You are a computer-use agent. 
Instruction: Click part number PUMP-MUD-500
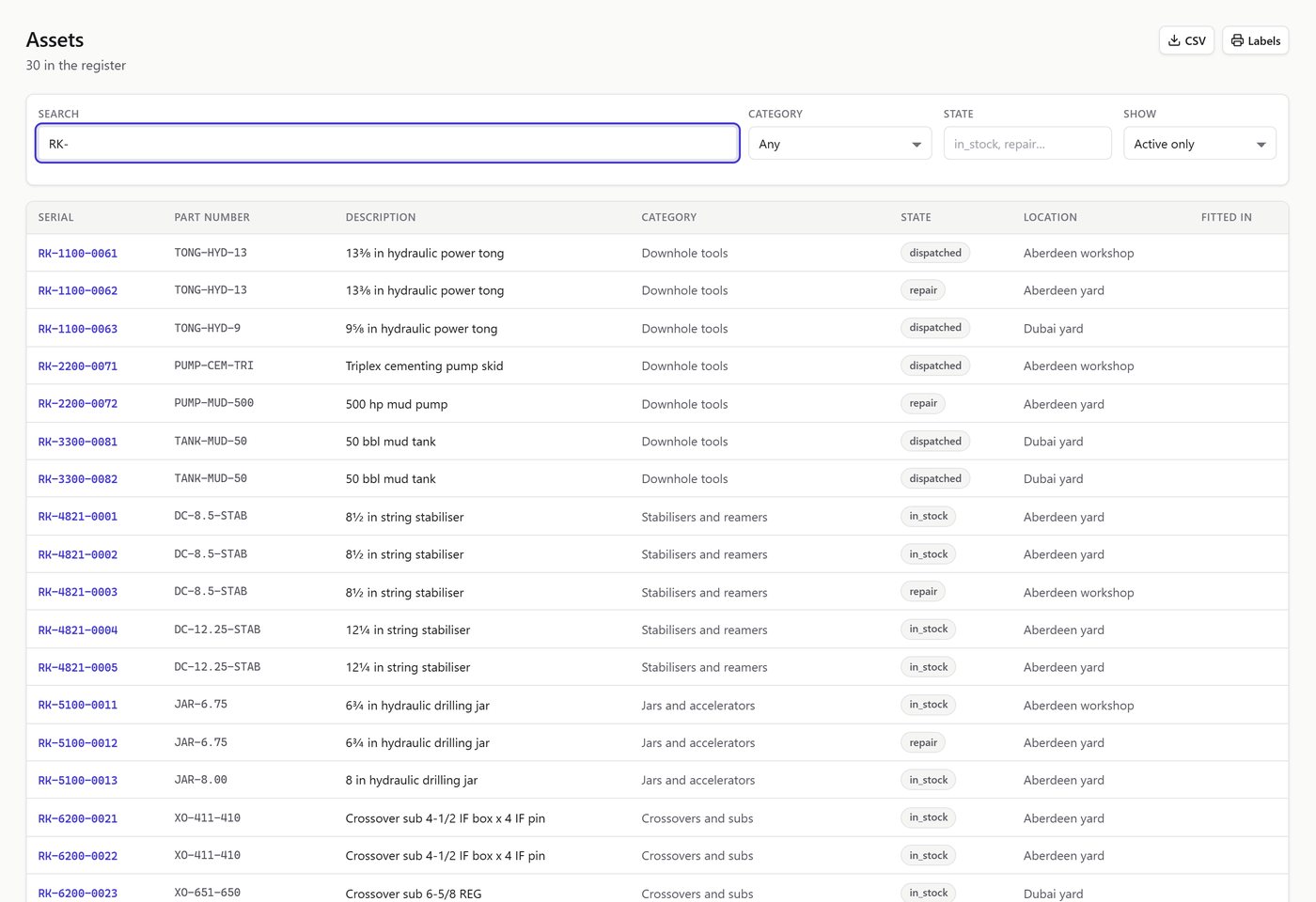214,403
